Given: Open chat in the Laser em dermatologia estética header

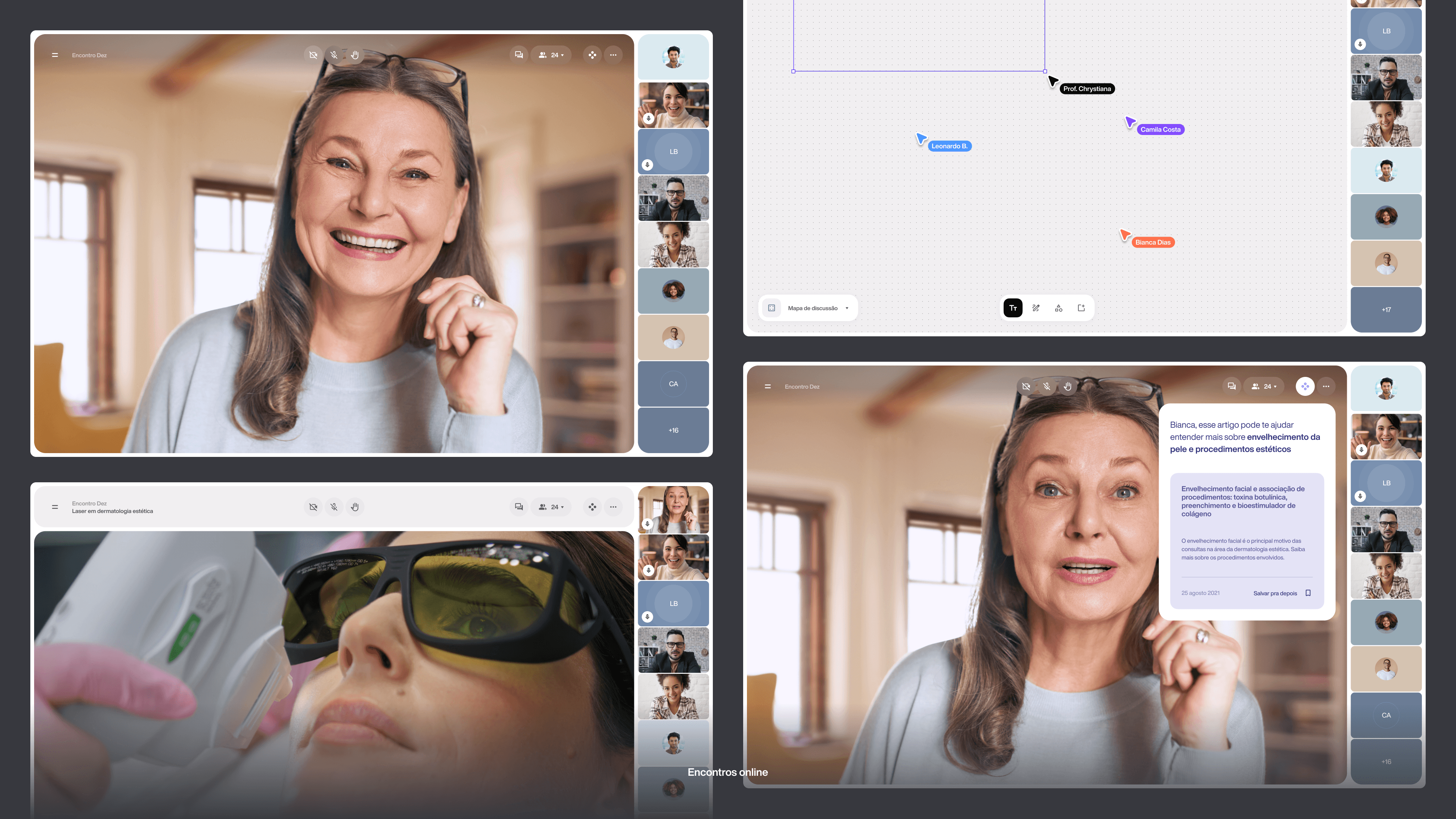Looking at the screenshot, I should [518, 507].
